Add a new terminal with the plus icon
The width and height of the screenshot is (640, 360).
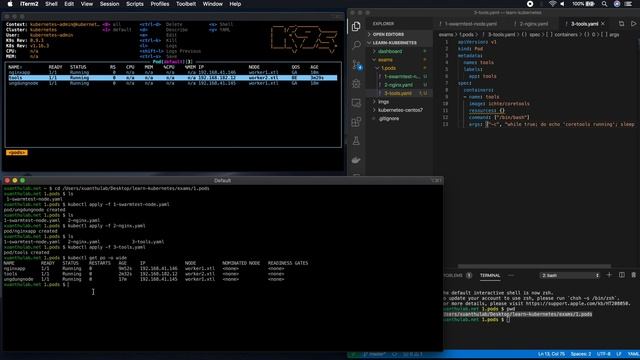(609, 275)
